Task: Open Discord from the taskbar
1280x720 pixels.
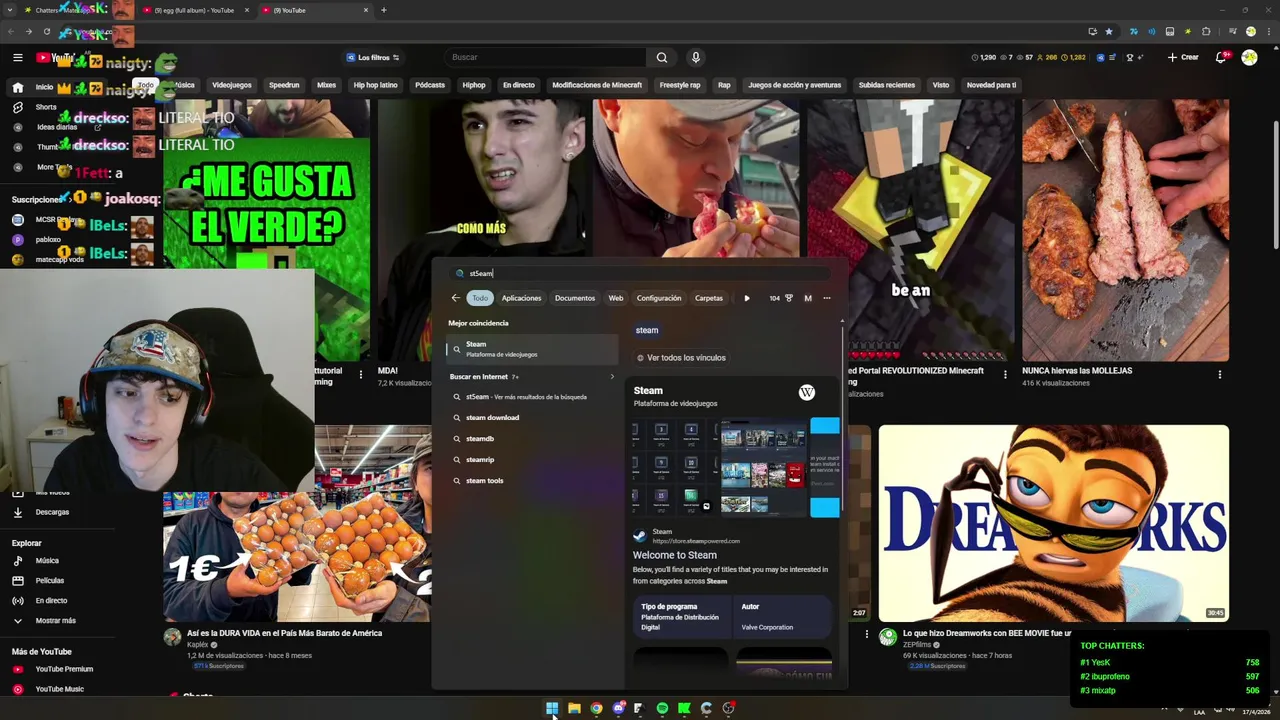Action: point(618,708)
